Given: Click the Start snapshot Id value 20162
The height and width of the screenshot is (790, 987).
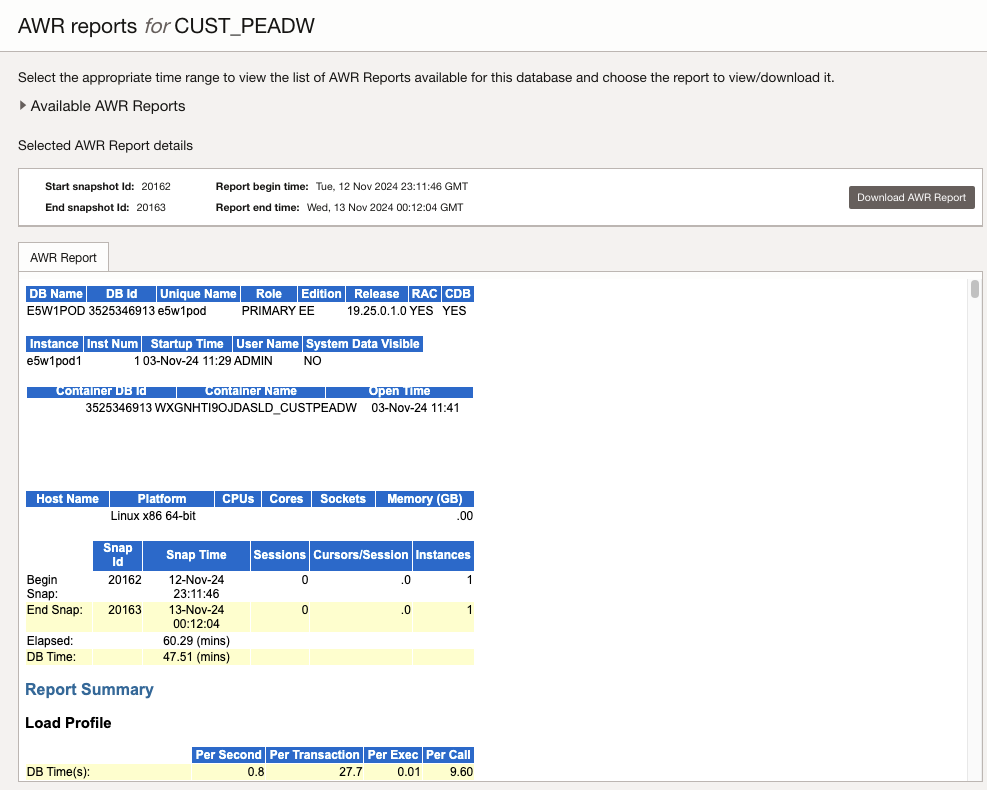Looking at the screenshot, I should pos(156,187).
